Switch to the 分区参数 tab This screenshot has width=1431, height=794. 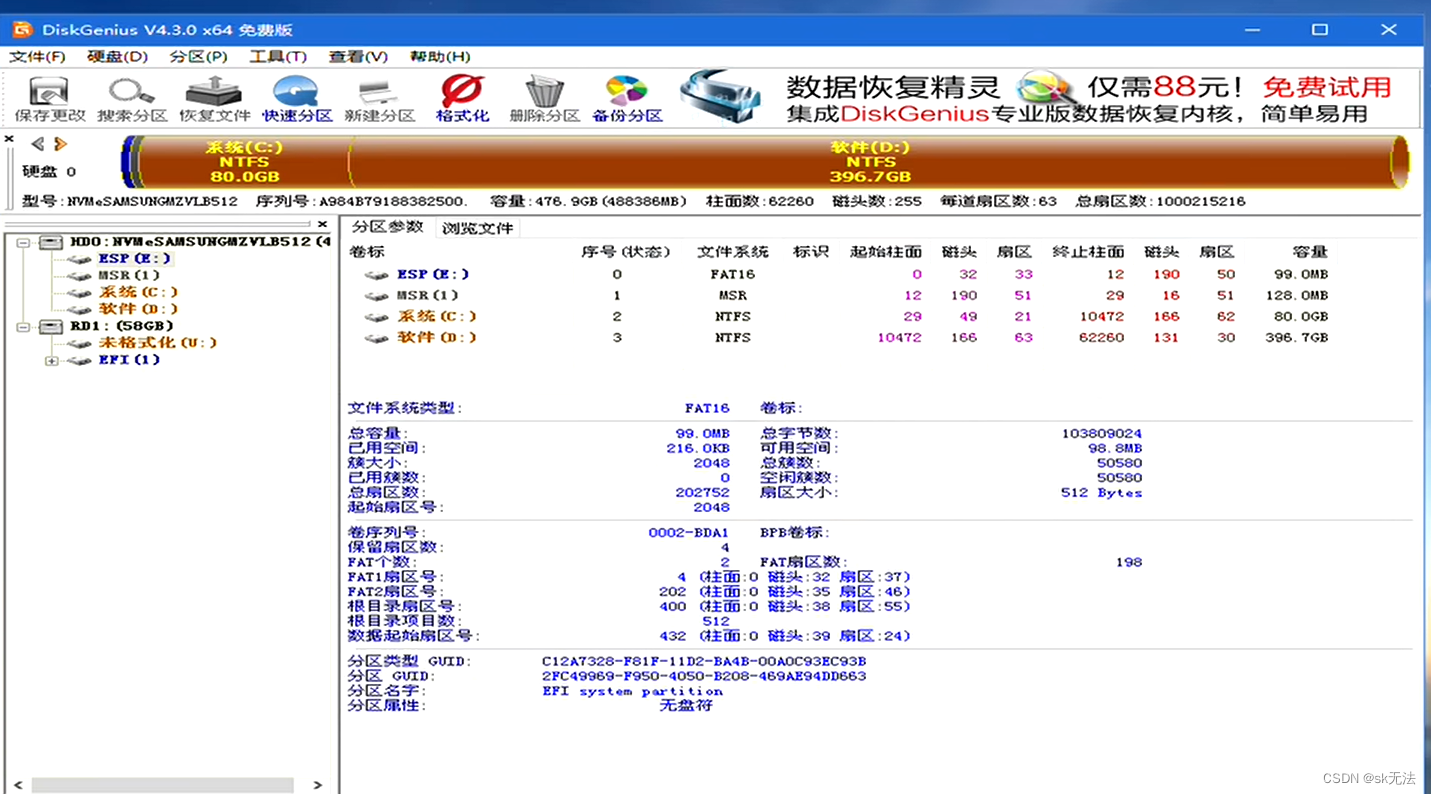[x=387, y=227]
